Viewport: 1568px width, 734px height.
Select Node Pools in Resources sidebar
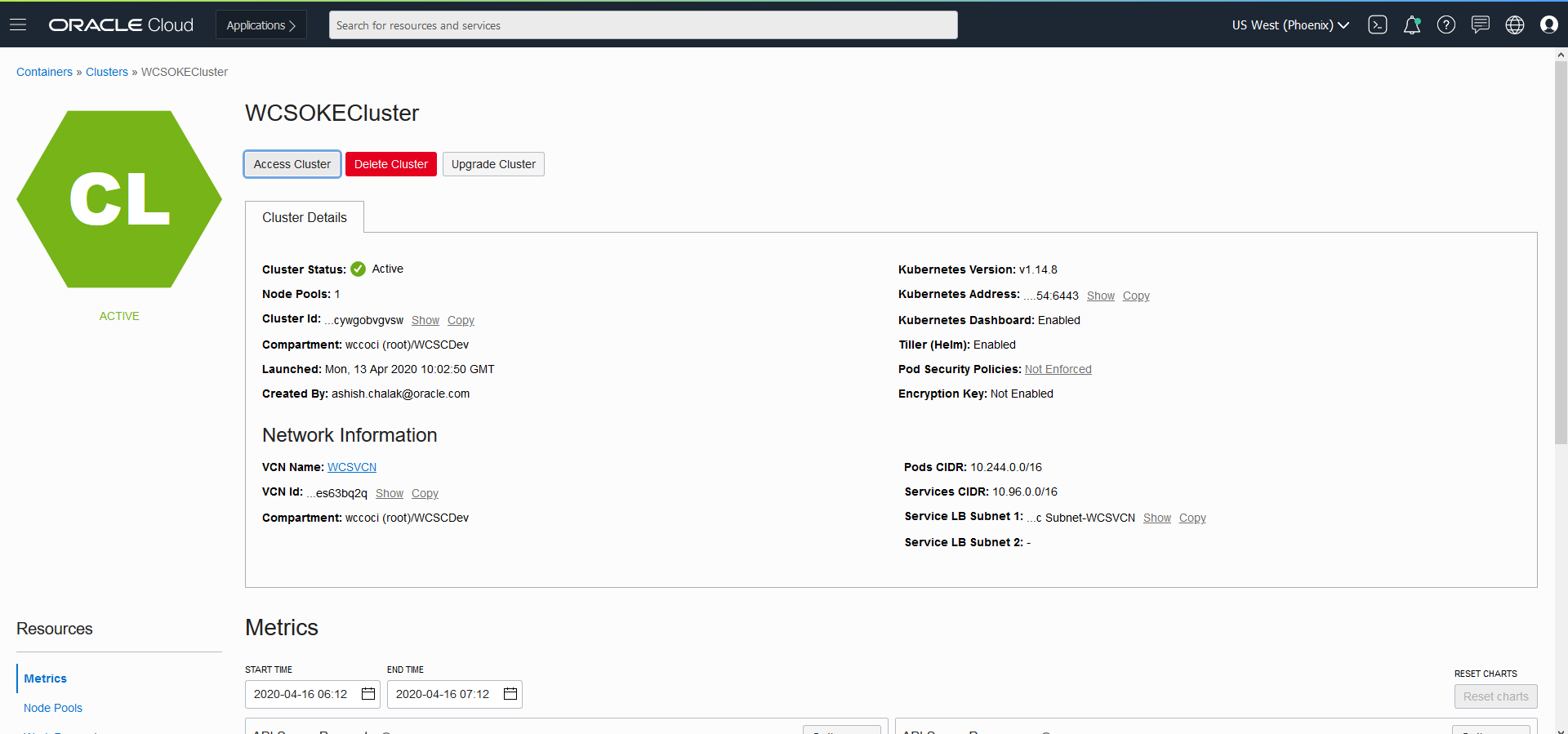[x=53, y=708]
